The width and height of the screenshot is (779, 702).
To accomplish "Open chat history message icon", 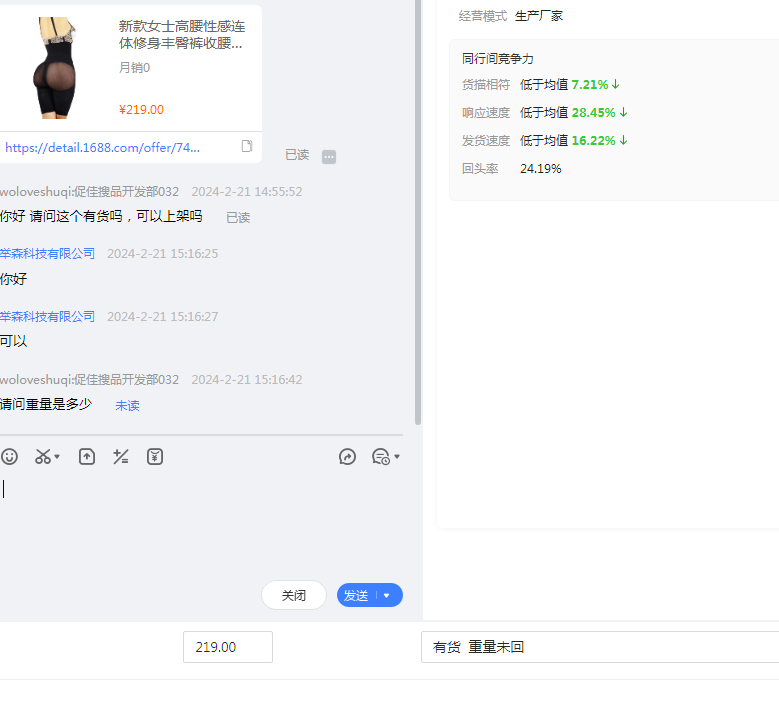I will coord(380,457).
